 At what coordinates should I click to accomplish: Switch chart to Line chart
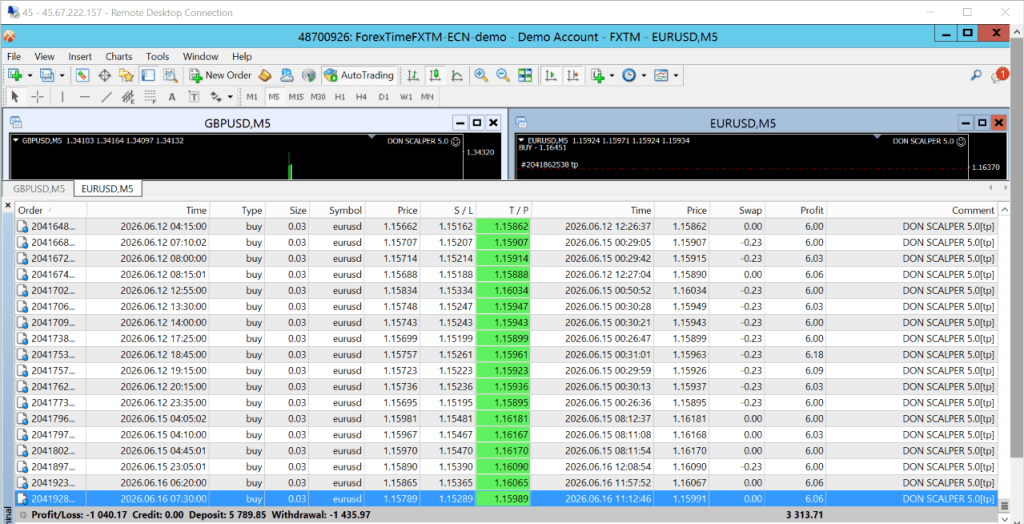[x=457, y=76]
